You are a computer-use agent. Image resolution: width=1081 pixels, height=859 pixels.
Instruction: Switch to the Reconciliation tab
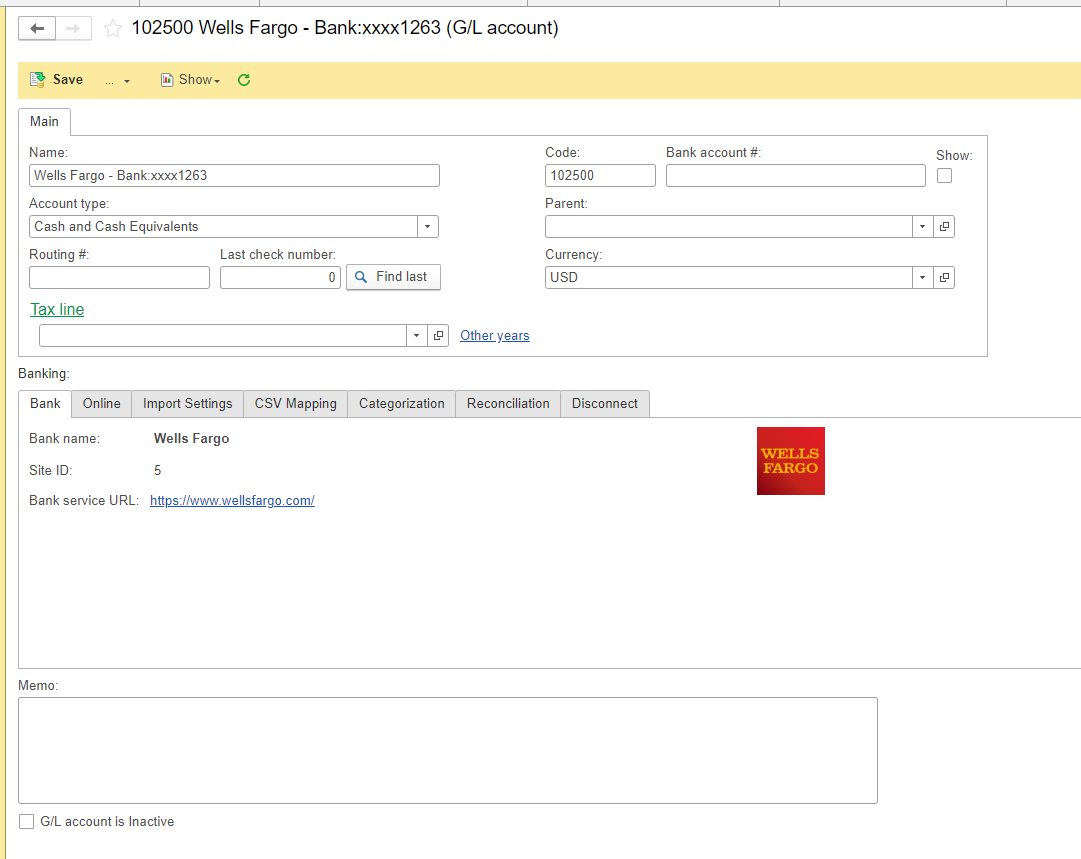pyautogui.click(x=508, y=404)
